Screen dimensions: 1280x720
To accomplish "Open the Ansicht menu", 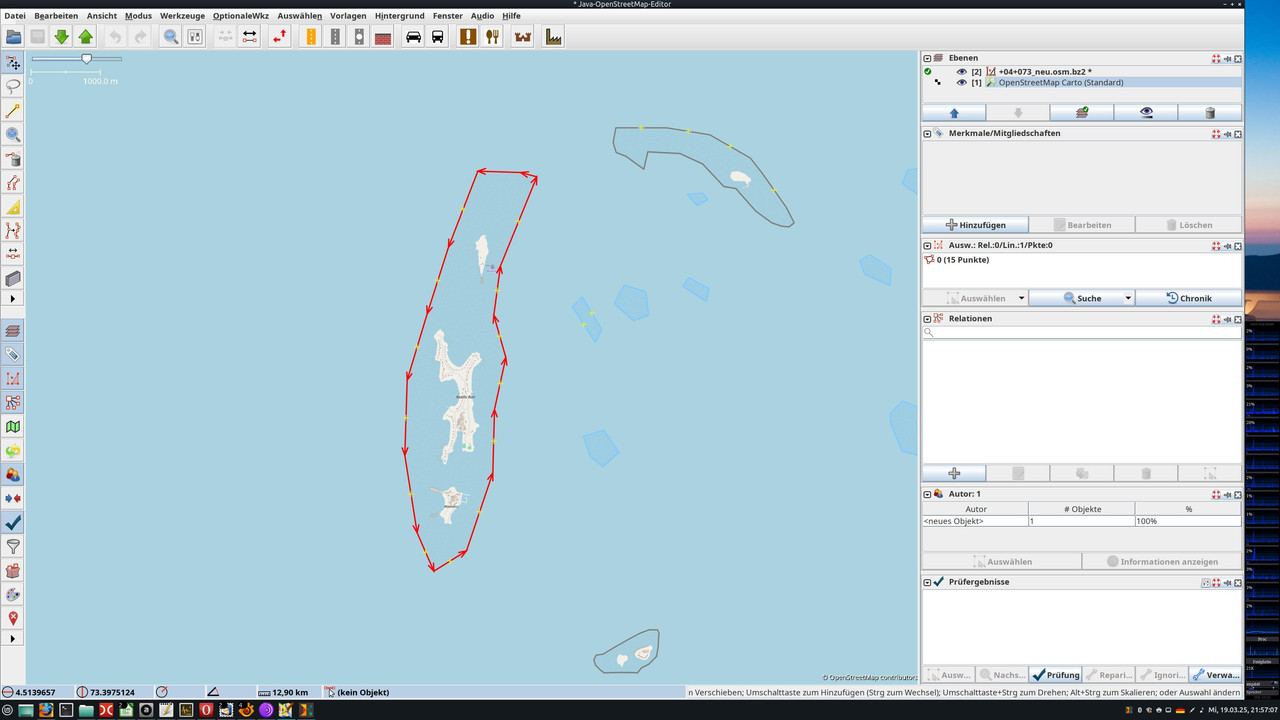I will point(102,16).
